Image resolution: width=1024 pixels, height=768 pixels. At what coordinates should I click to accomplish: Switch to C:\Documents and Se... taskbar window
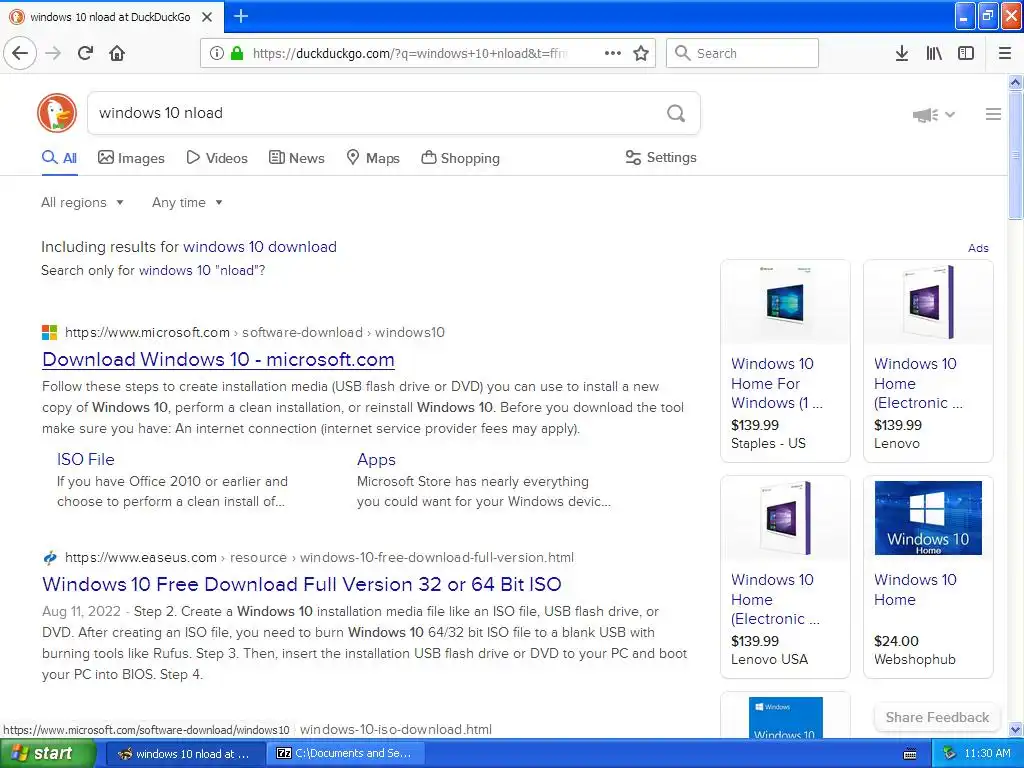(347, 754)
